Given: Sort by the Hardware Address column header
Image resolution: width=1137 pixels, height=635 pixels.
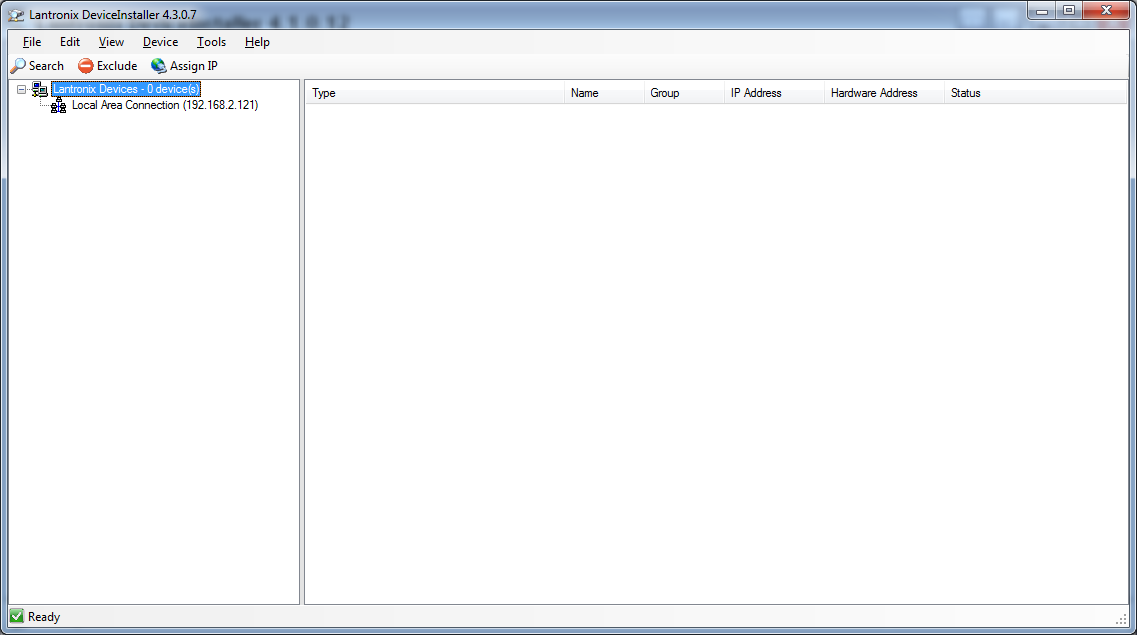Looking at the screenshot, I should (x=885, y=93).
